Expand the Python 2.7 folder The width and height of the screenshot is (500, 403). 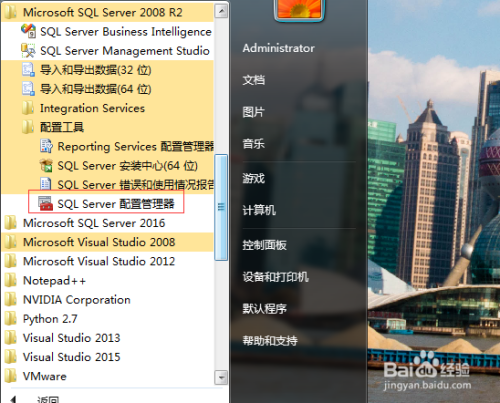coord(107,319)
